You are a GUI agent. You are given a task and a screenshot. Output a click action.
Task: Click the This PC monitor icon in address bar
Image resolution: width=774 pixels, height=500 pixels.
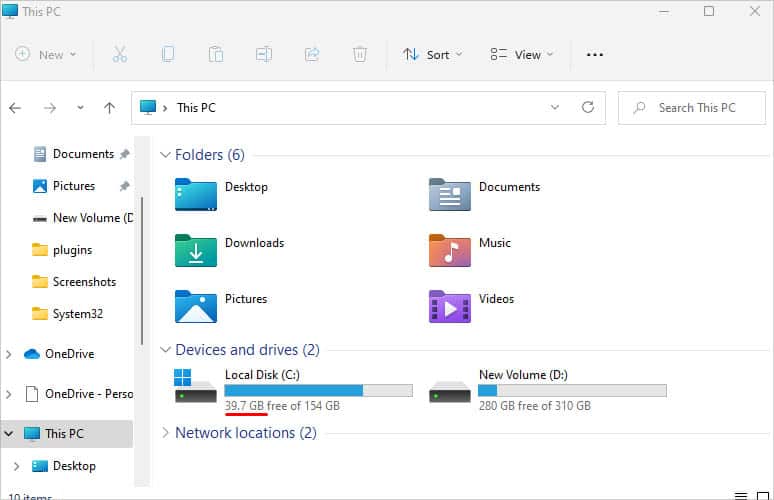pyautogui.click(x=148, y=107)
